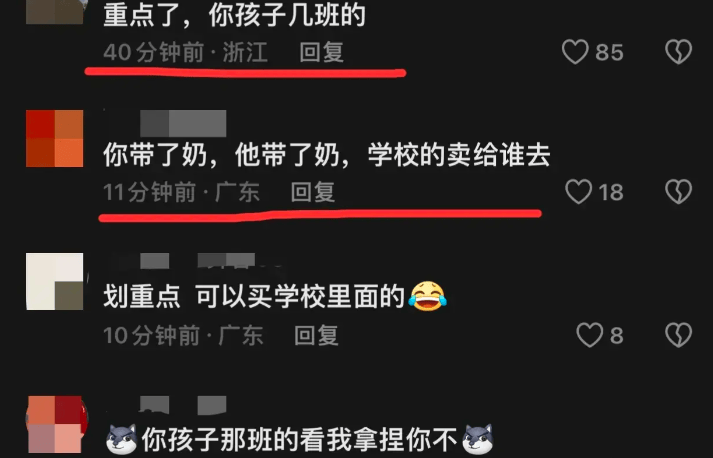Tap 回复 on the 10分钟前 comment
This screenshot has height=458, width=713.
point(316,336)
